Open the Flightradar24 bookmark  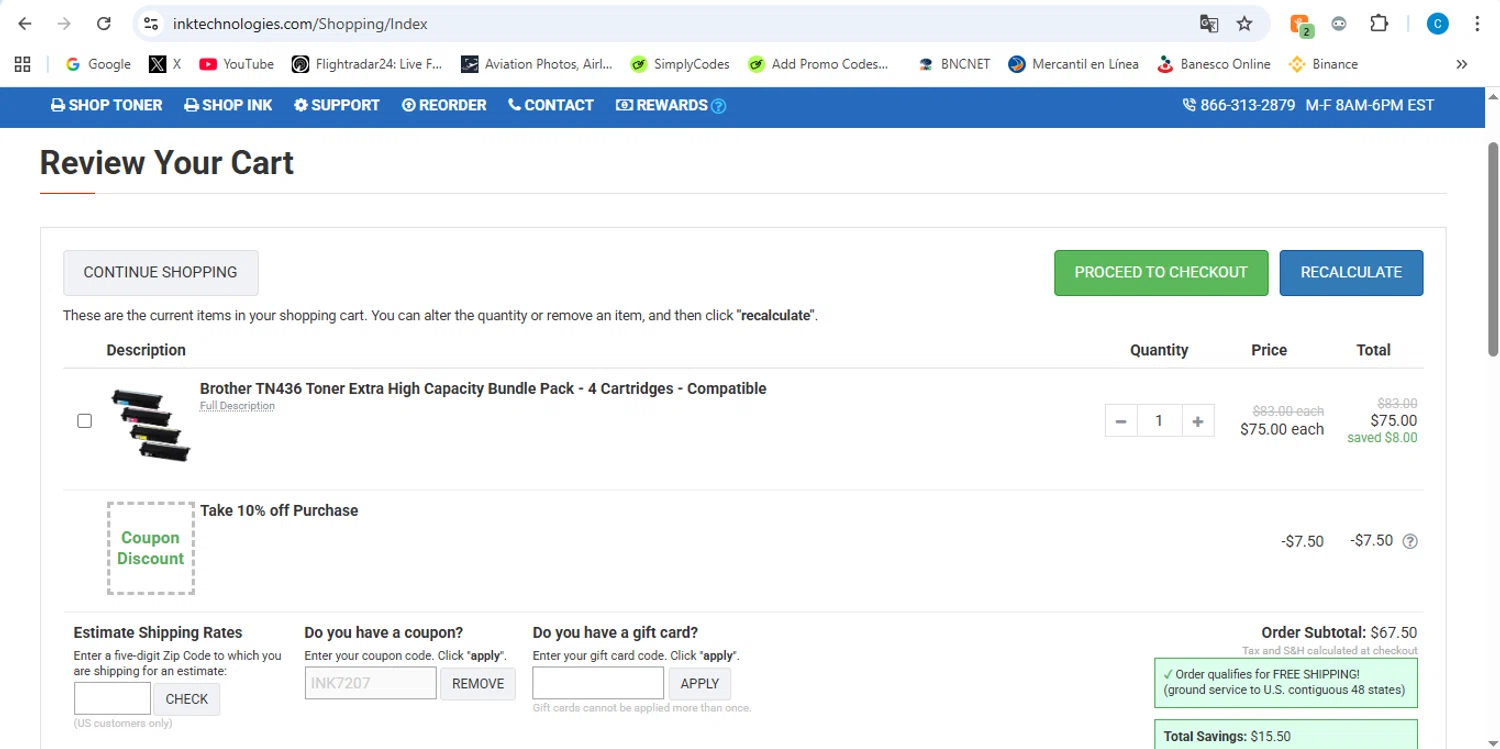[366, 64]
